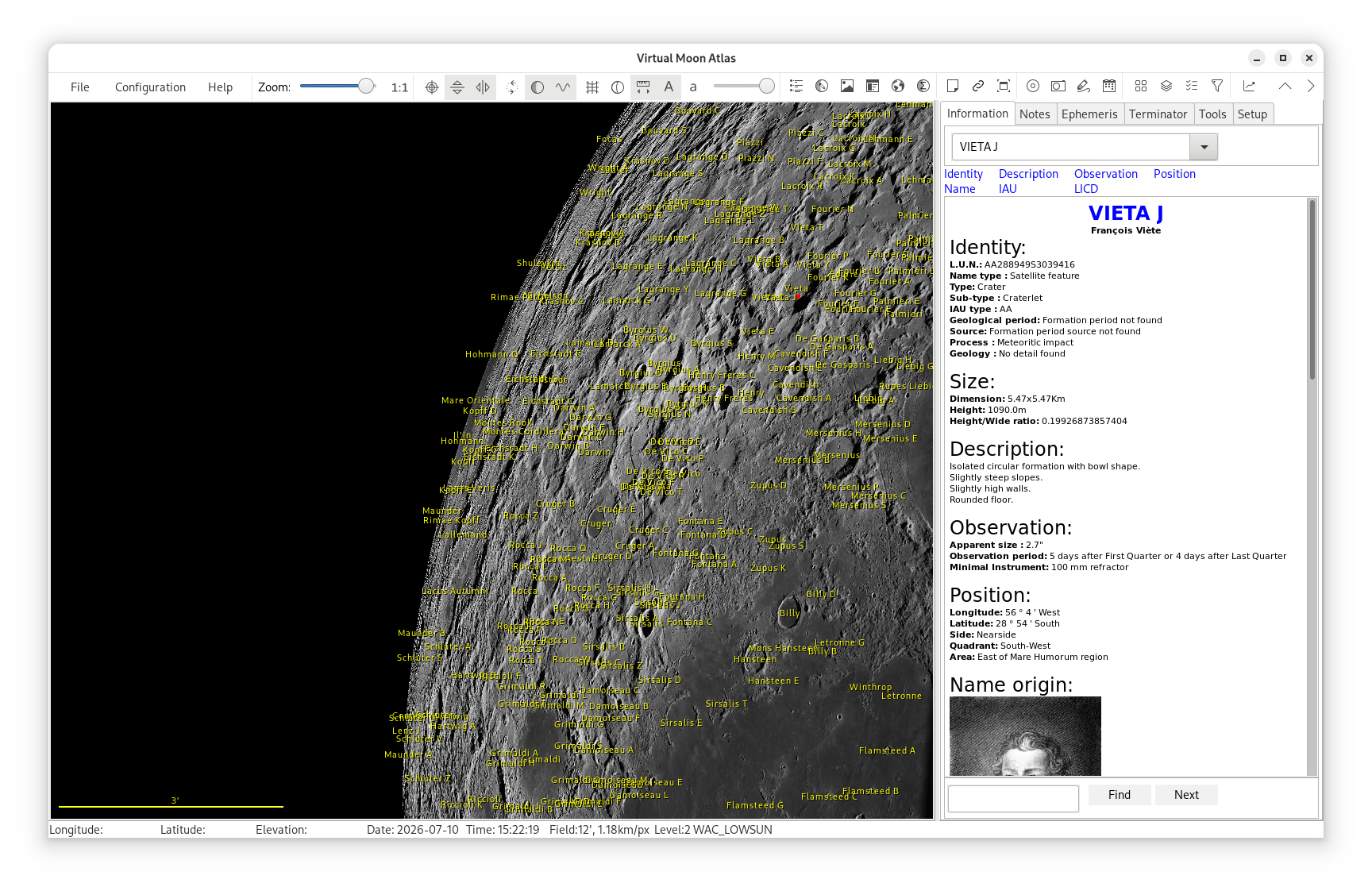
Task: Click the right chevron toolbar overflow arrow
Action: tap(1311, 86)
